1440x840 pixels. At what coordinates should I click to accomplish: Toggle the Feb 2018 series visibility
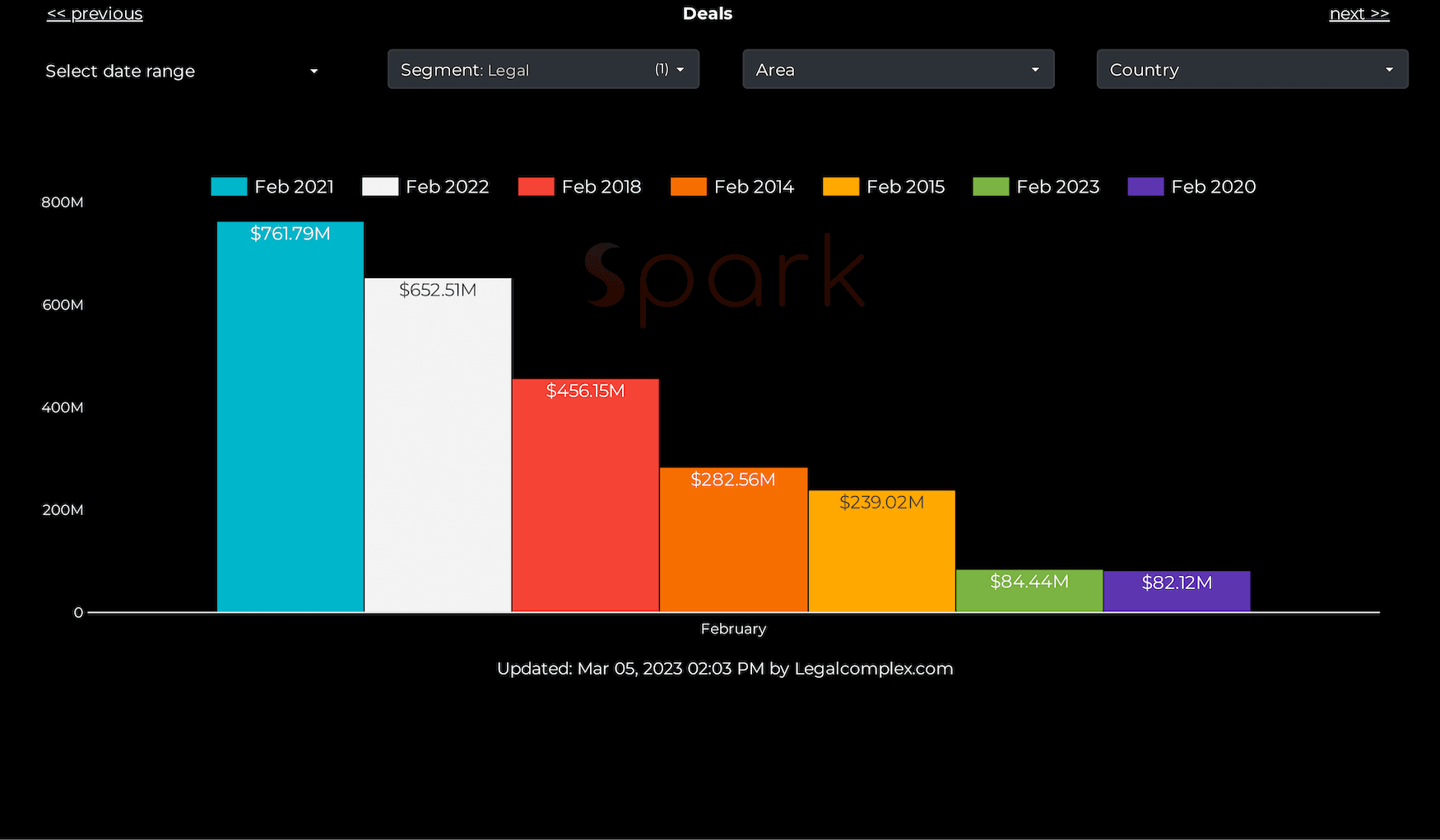click(535, 186)
